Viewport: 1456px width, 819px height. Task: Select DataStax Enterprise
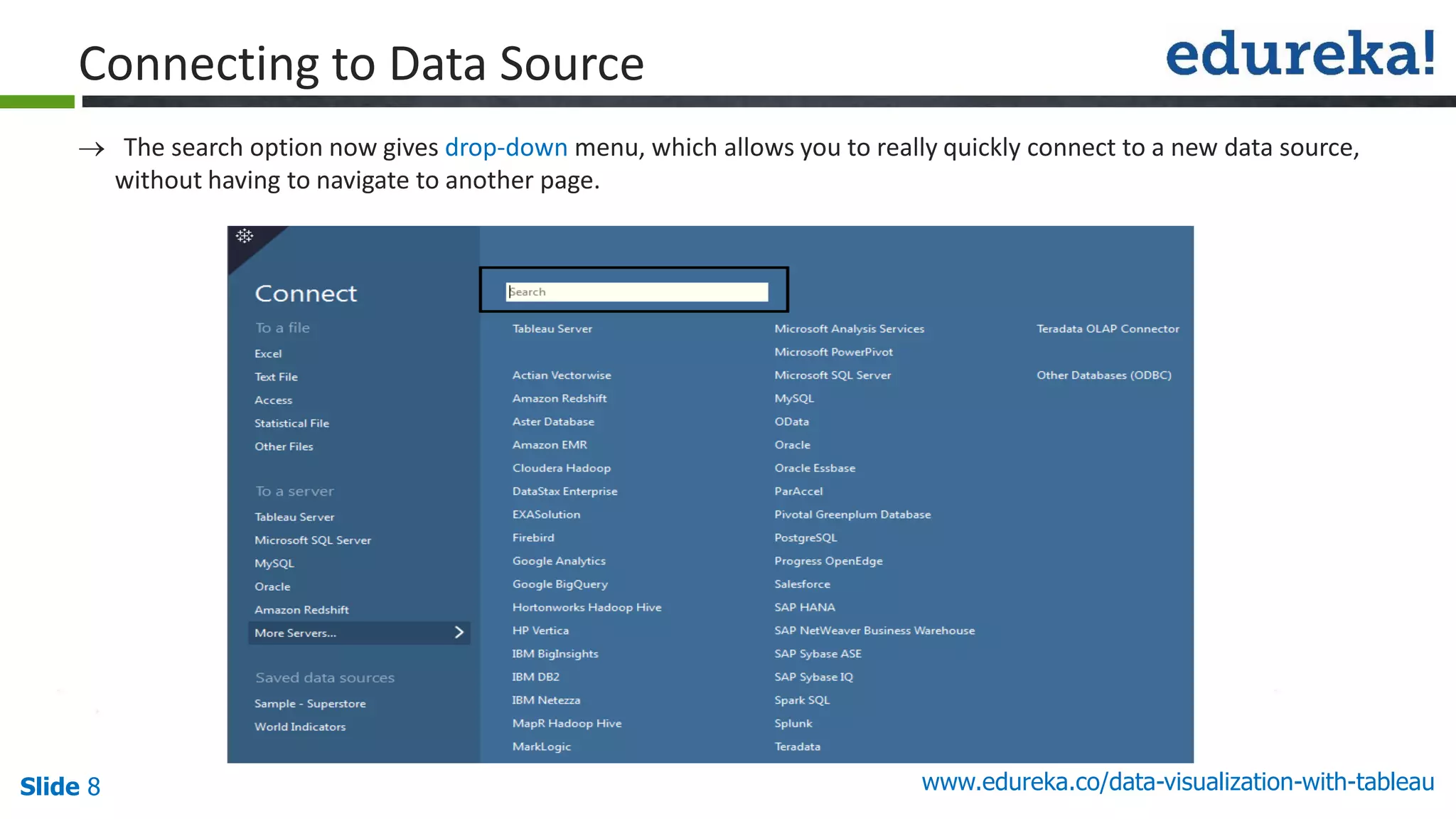coord(564,491)
